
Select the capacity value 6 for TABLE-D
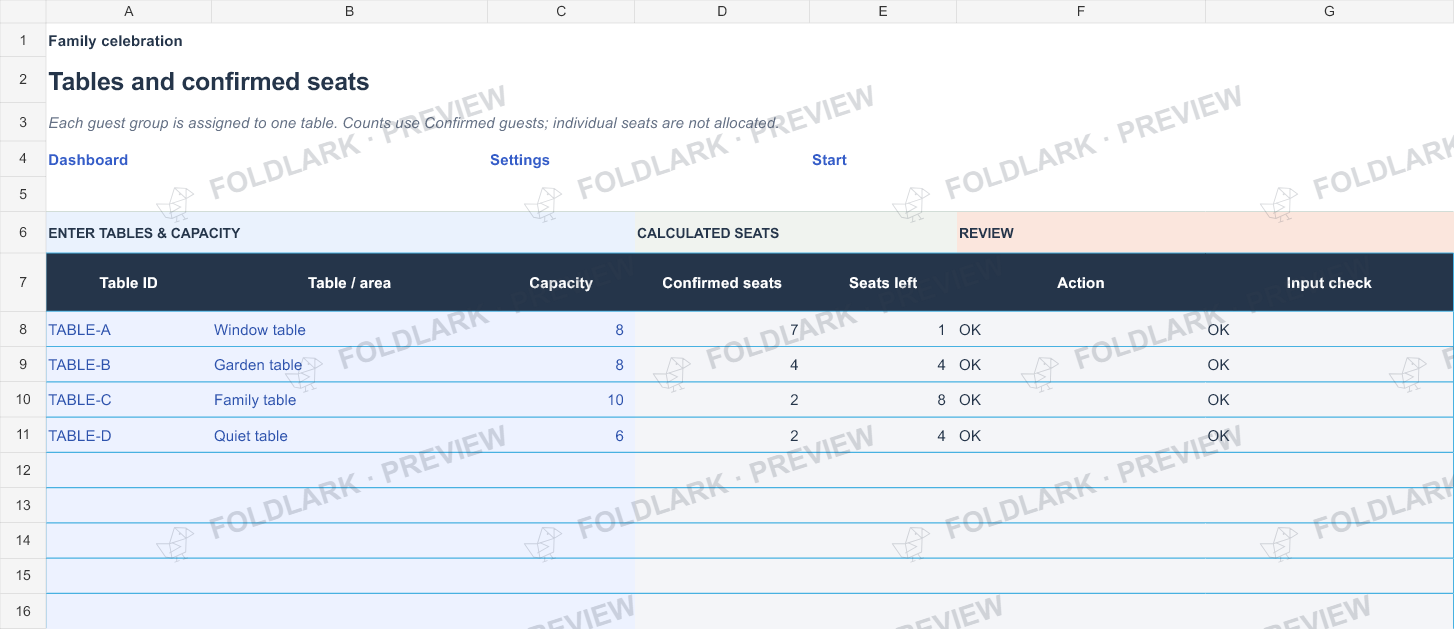(x=561, y=436)
